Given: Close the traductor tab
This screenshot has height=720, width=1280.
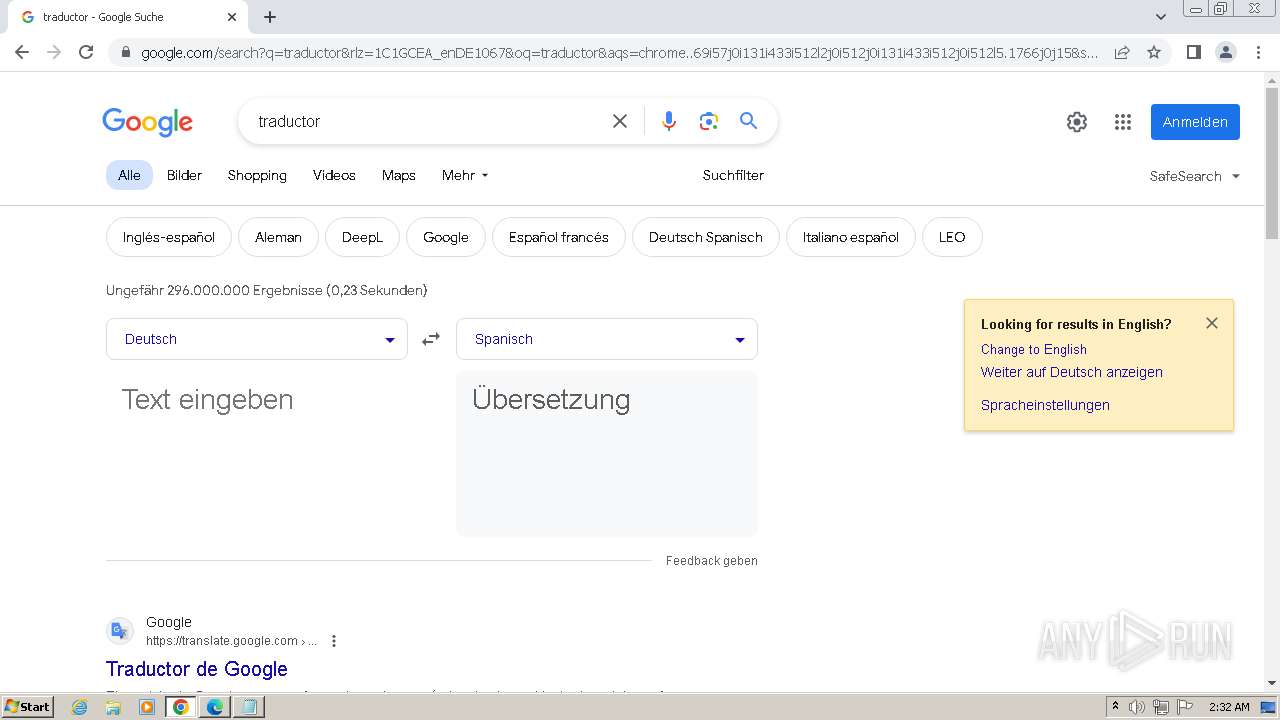Looking at the screenshot, I should (x=232, y=17).
